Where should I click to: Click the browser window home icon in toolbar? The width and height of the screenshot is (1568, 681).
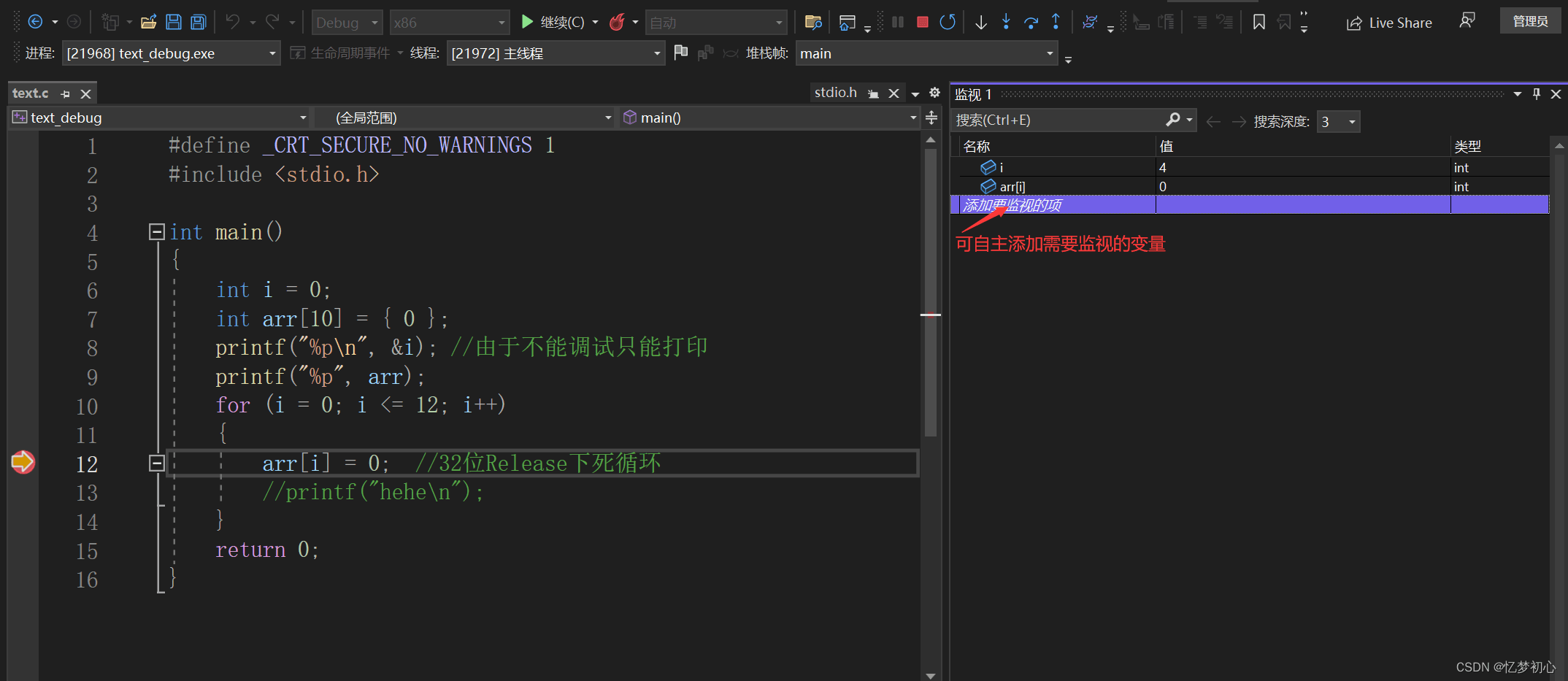pyautogui.click(x=847, y=22)
